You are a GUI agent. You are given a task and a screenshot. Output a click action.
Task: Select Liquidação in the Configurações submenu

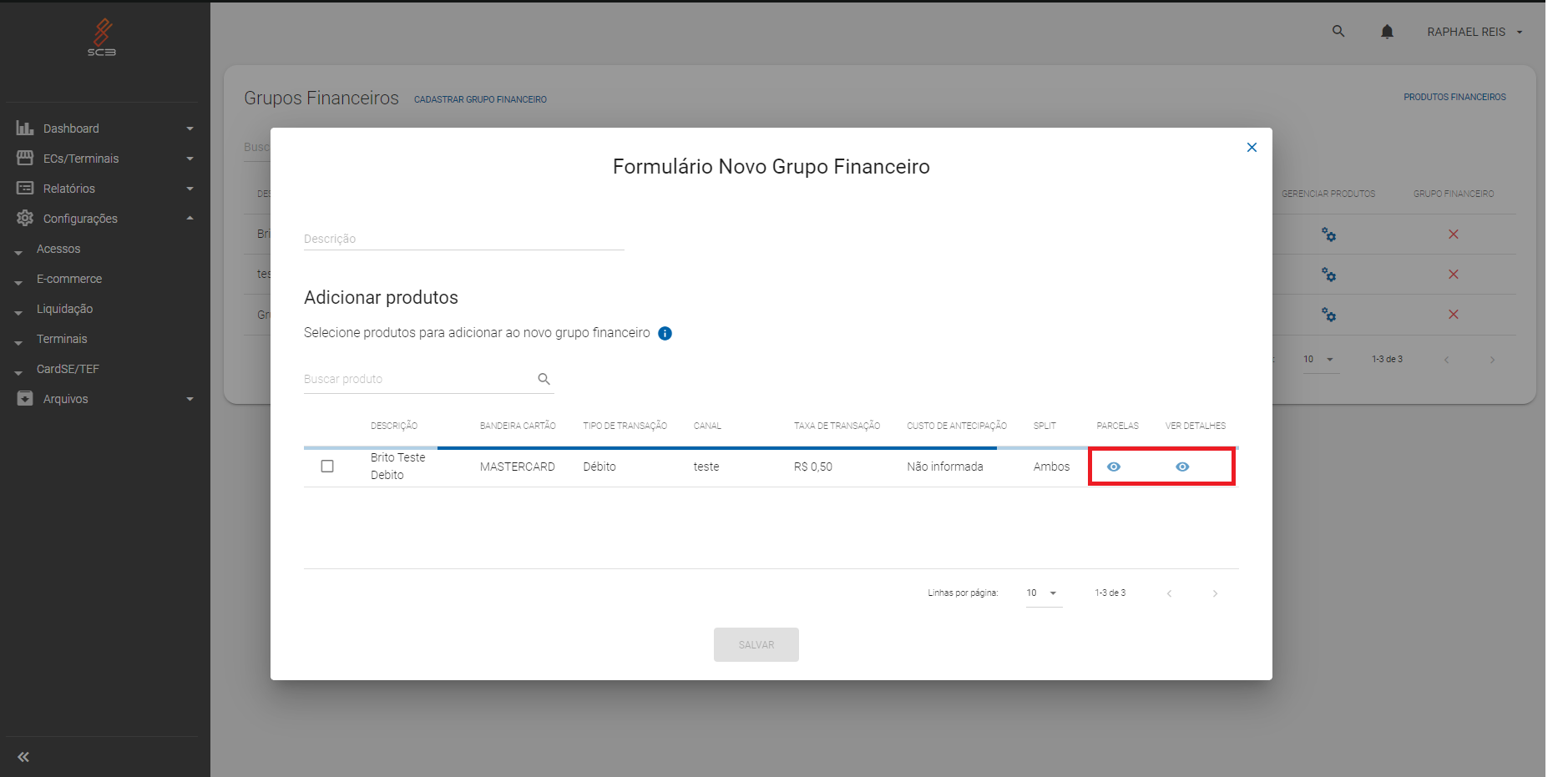pyautogui.click(x=64, y=309)
